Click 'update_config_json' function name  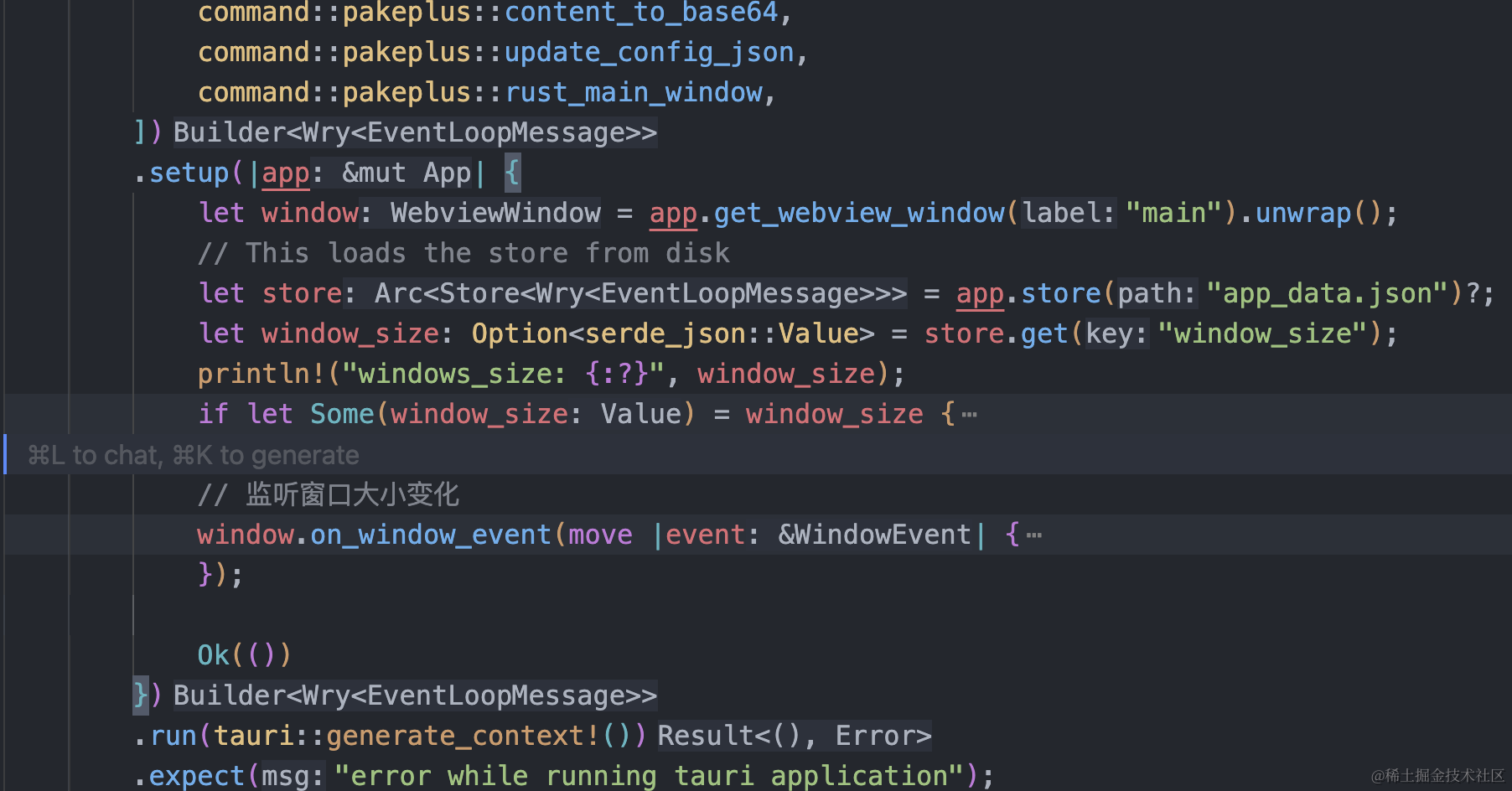pos(649,52)
